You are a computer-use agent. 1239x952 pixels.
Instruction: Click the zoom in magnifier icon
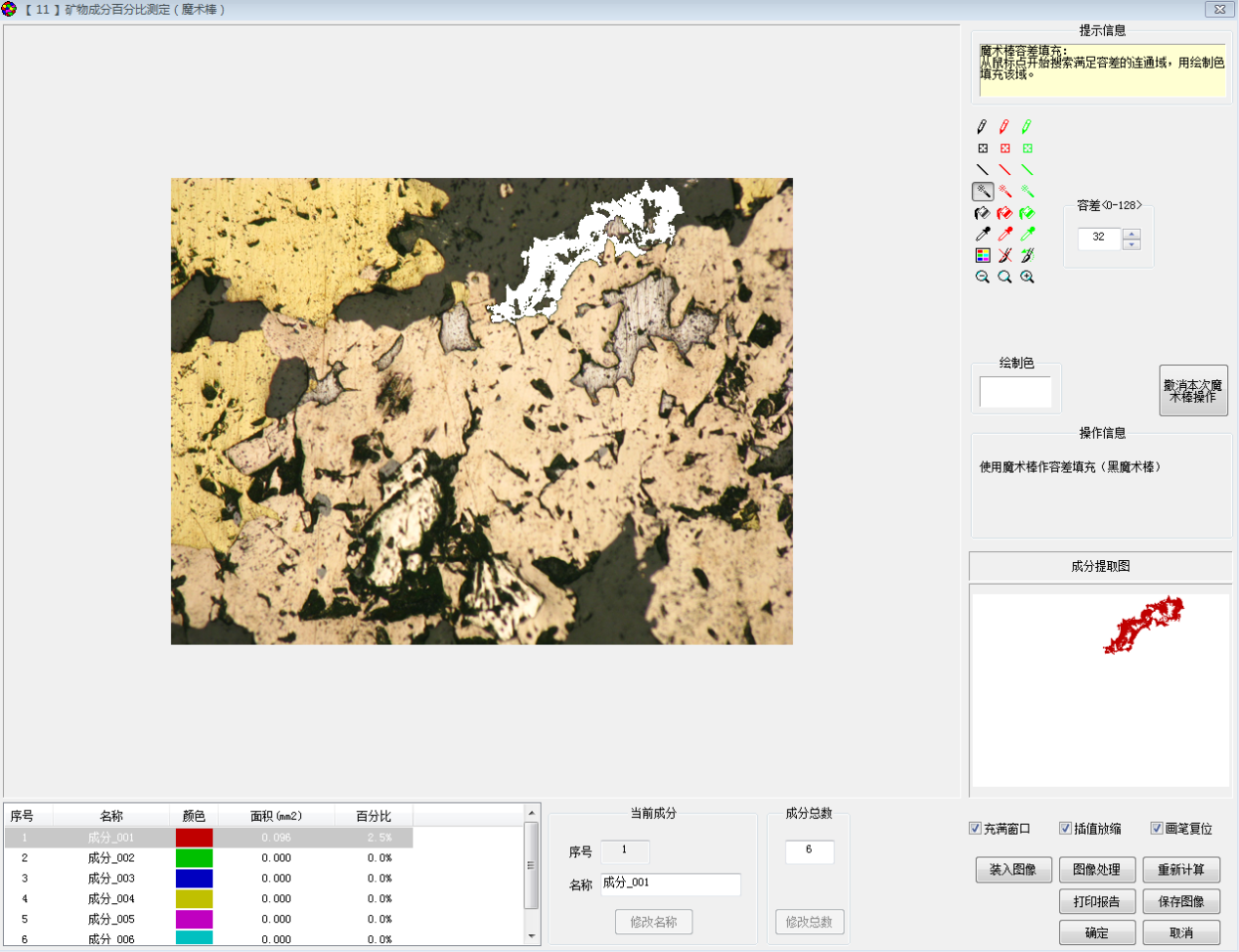click(1027, 278)
